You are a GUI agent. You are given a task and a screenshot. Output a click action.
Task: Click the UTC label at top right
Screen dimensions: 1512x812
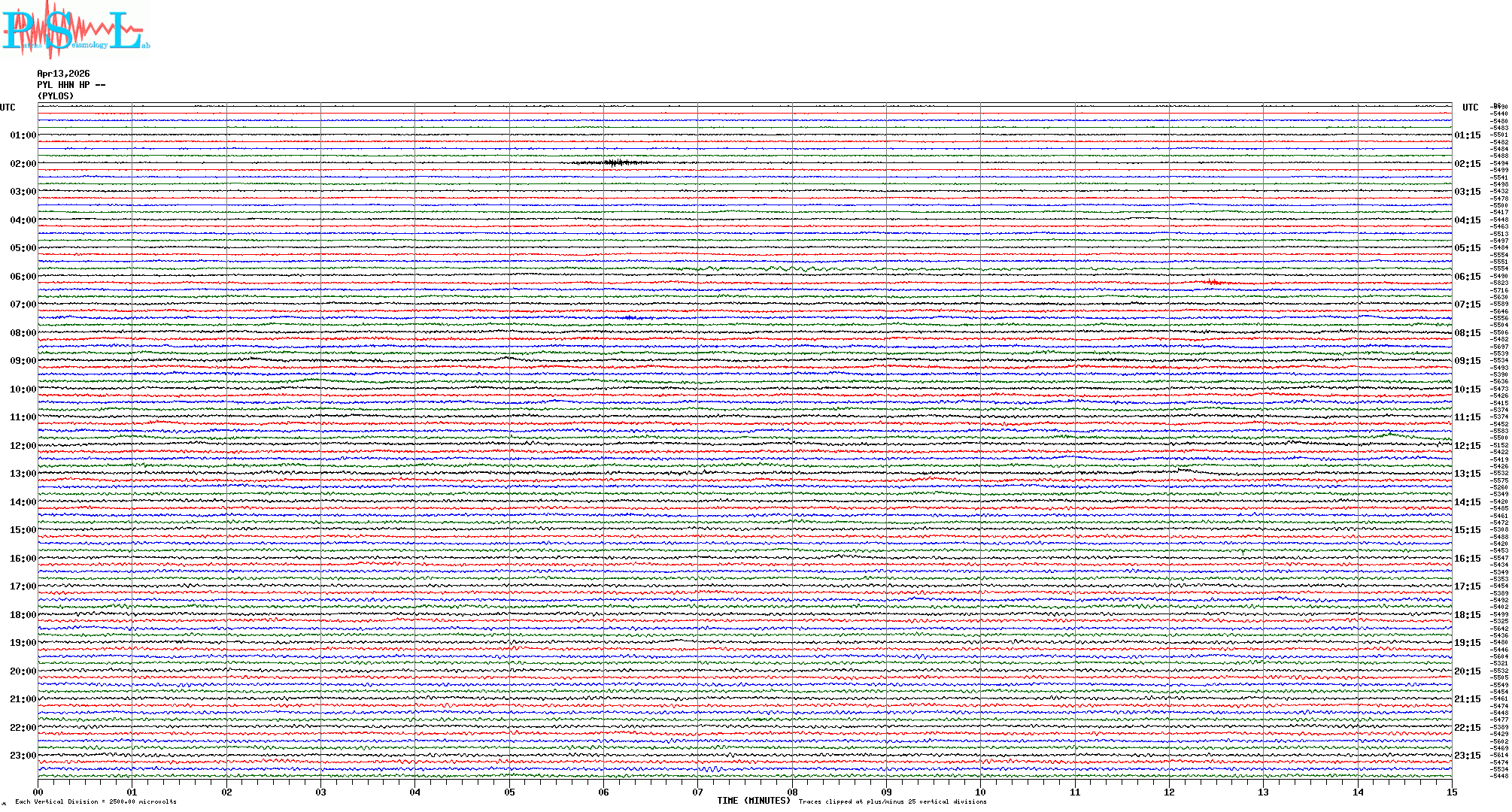(1470, 108)
